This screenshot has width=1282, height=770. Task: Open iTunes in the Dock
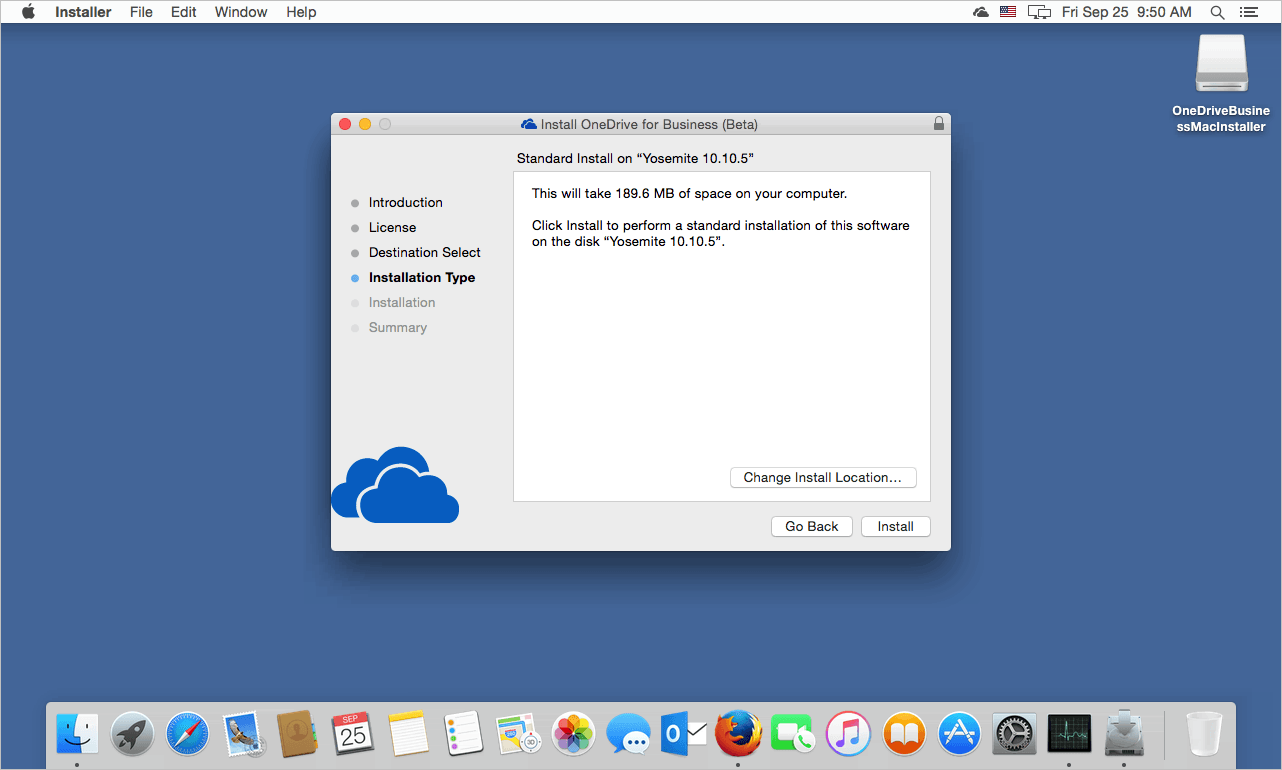click(849, 735)
